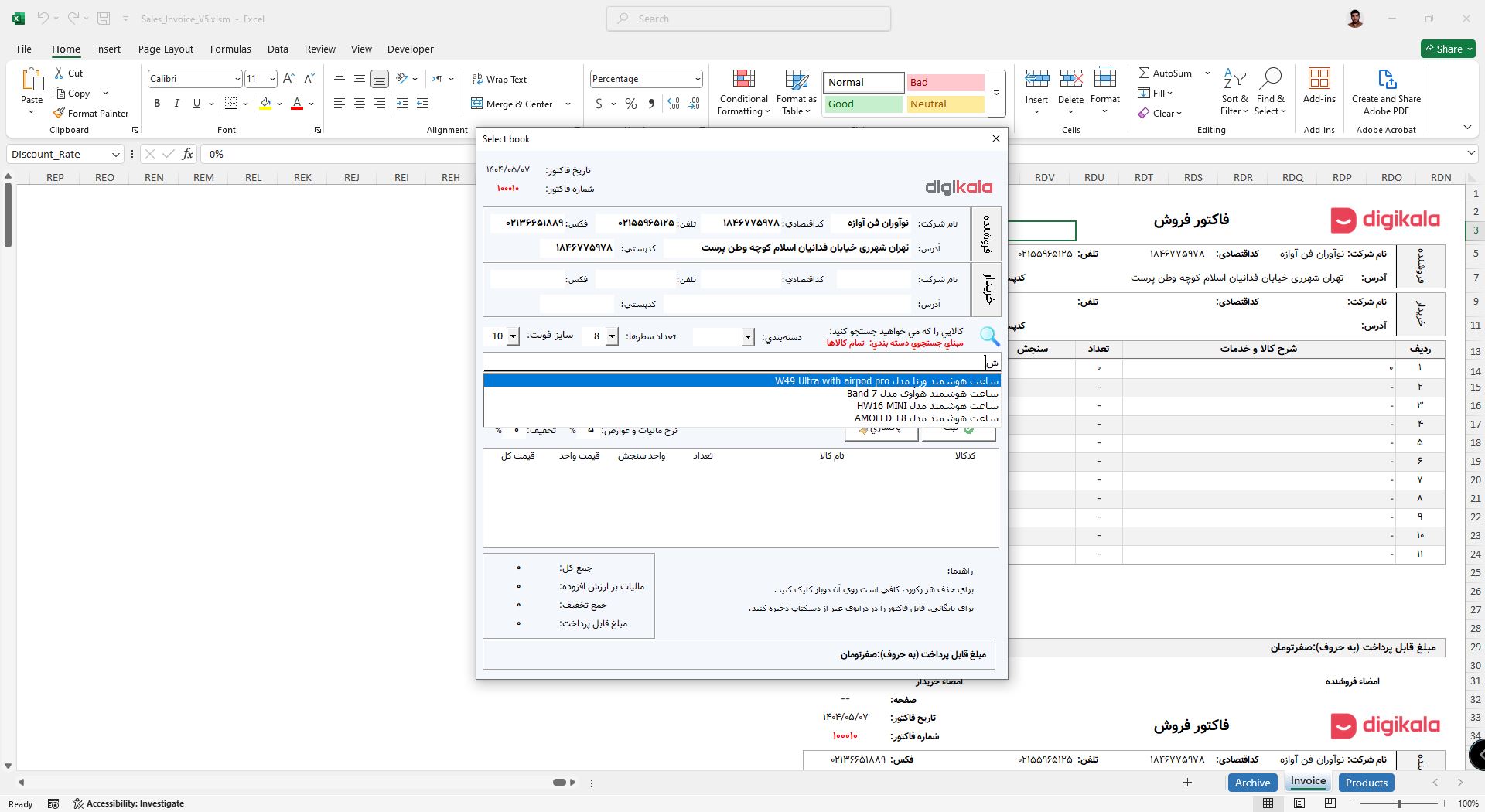Open the File menu
This screenshot has height=812, width=1485.
24,49
